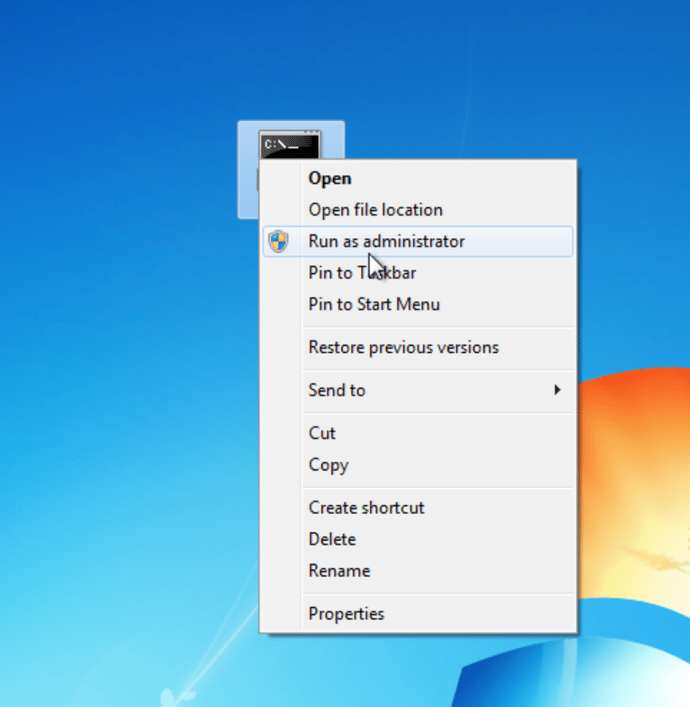Image resolution: width=690 pixels, height=707 pixels.
Task: Open Properties for the shortcut
Action: (346, 614)
